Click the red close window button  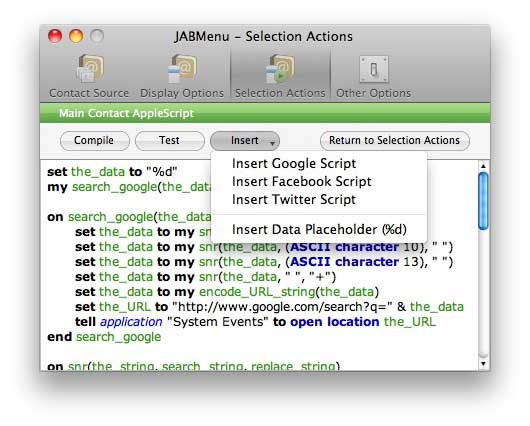click(55, 36)
